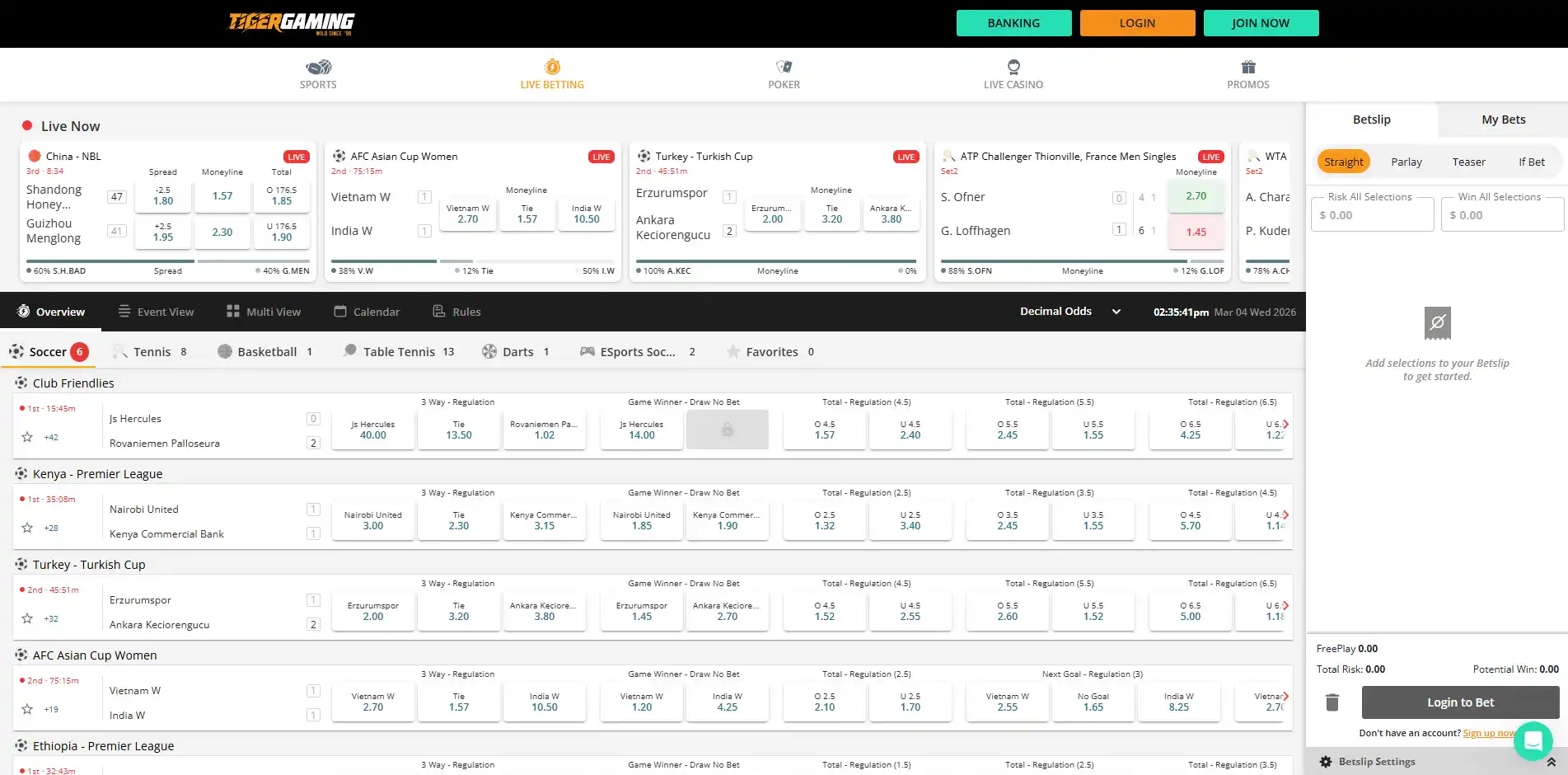Click the Club Friendlies soccer ball icon
The height and width of the screenshot is (775, 1568).
pos(21,383)
